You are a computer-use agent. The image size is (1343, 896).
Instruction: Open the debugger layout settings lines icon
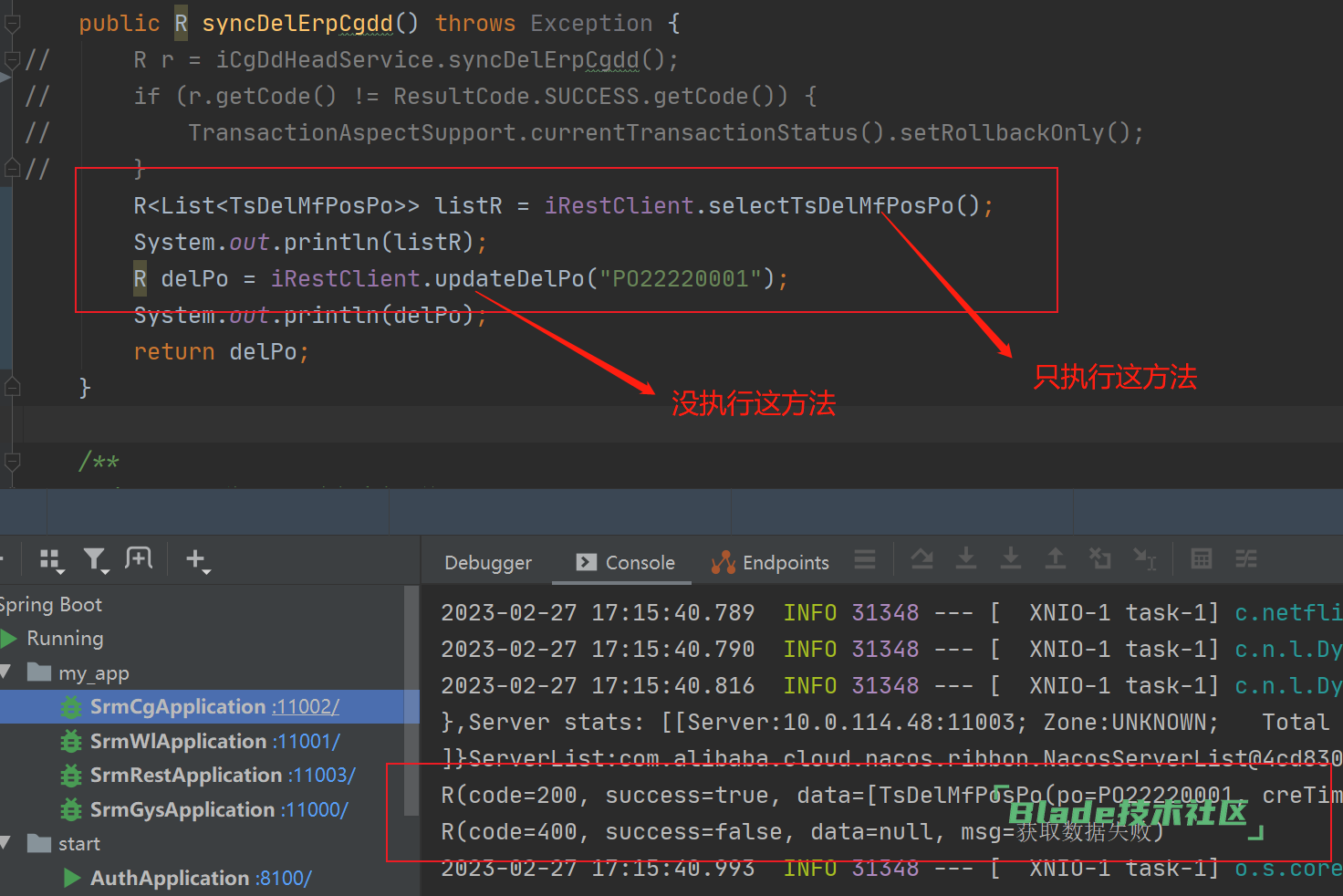pyautogui.click(x=865, y=558)
